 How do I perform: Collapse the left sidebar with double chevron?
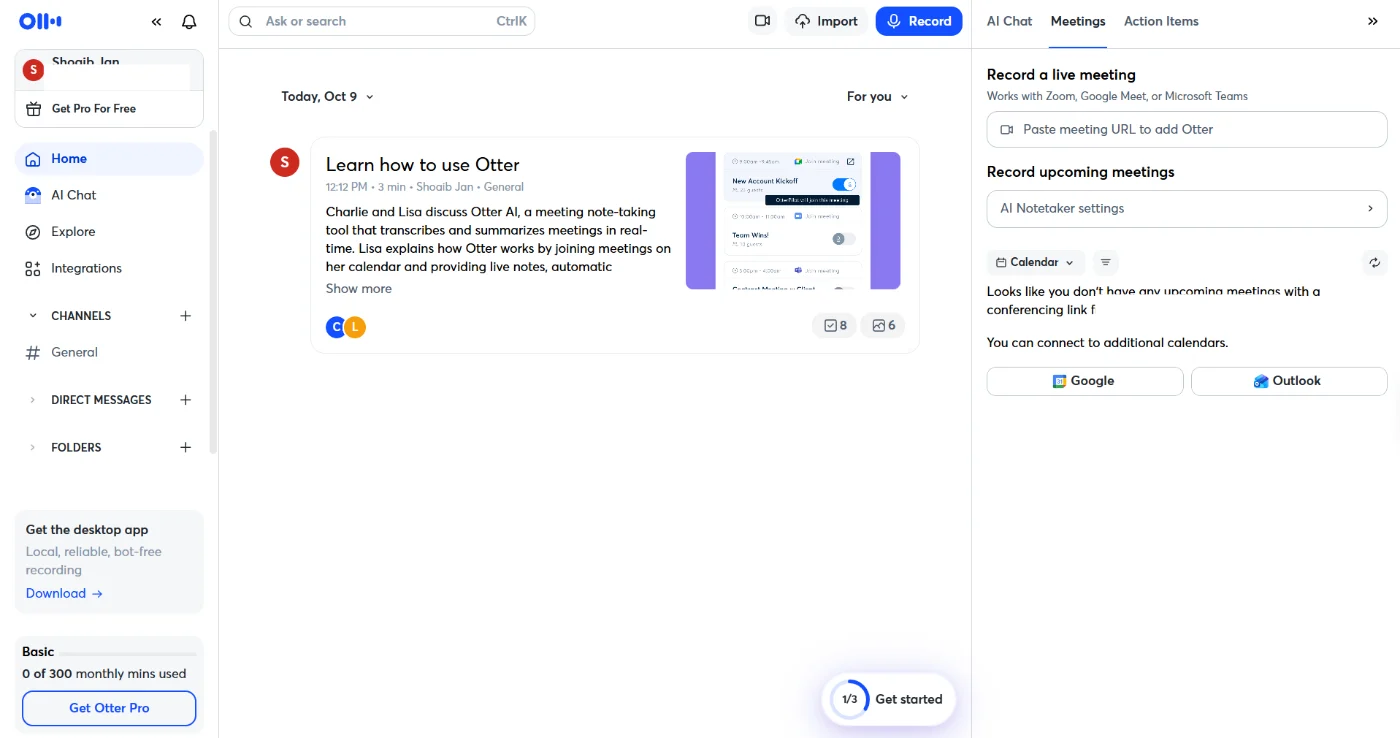point(156,21)
